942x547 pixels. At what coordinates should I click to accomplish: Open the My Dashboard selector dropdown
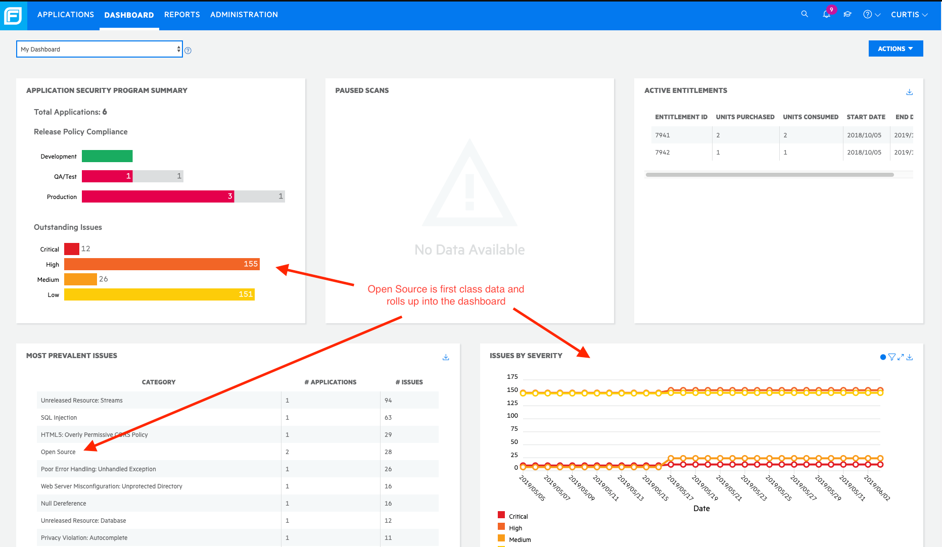[99, 49]
